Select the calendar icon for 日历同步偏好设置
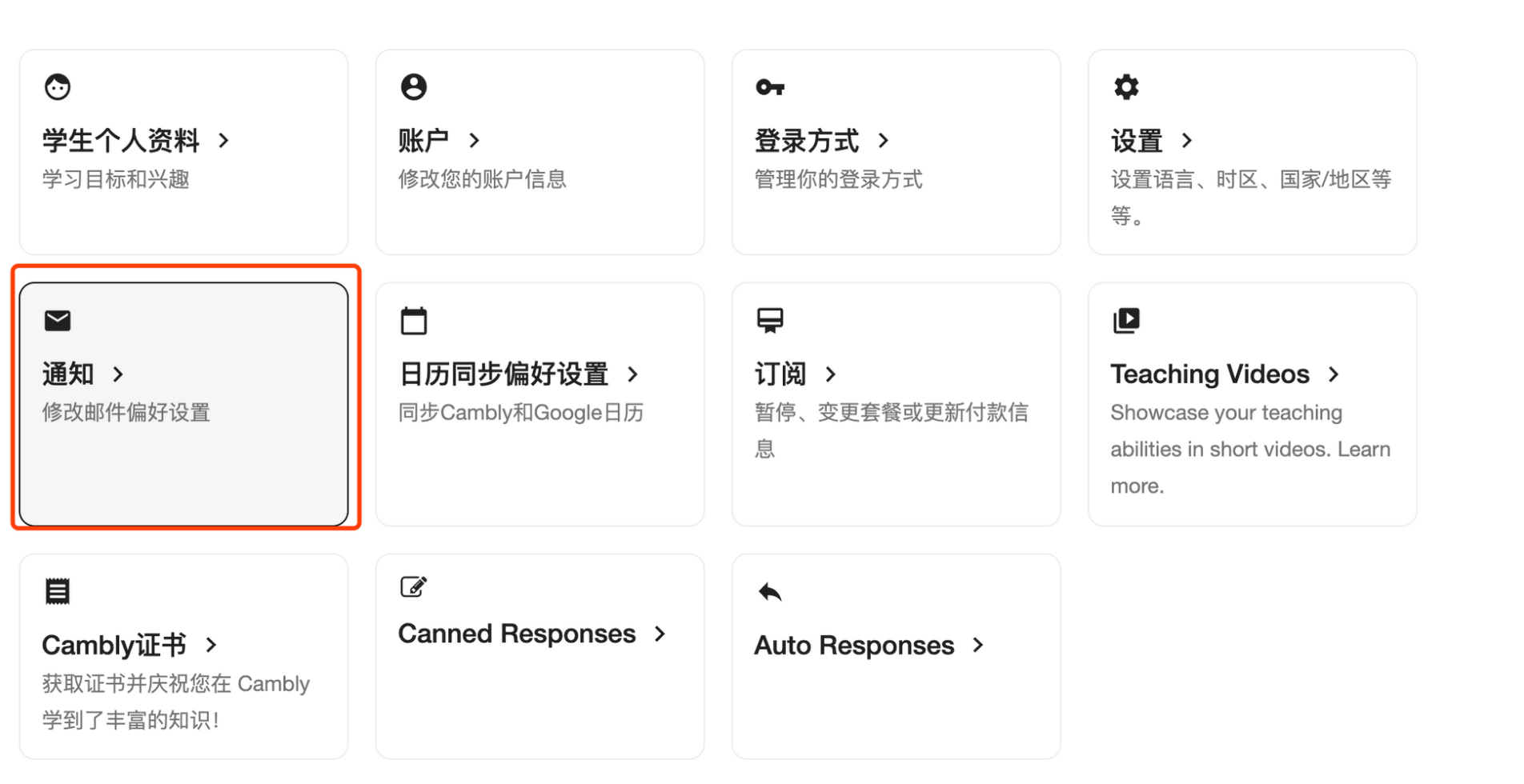This screenshot has width=1524, height=784. pos(412,320)
